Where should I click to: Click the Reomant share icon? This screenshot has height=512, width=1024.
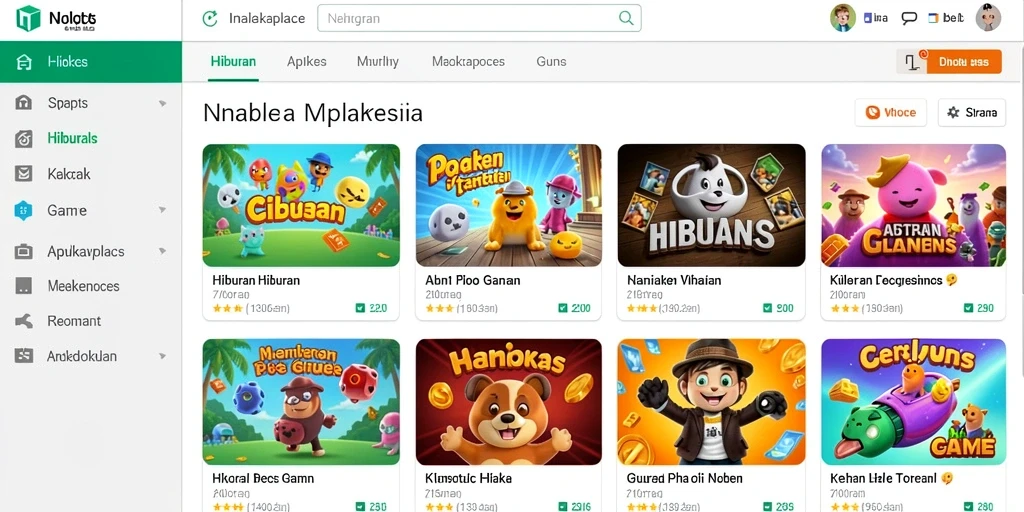pyautogui.click(x=24, y=321)
